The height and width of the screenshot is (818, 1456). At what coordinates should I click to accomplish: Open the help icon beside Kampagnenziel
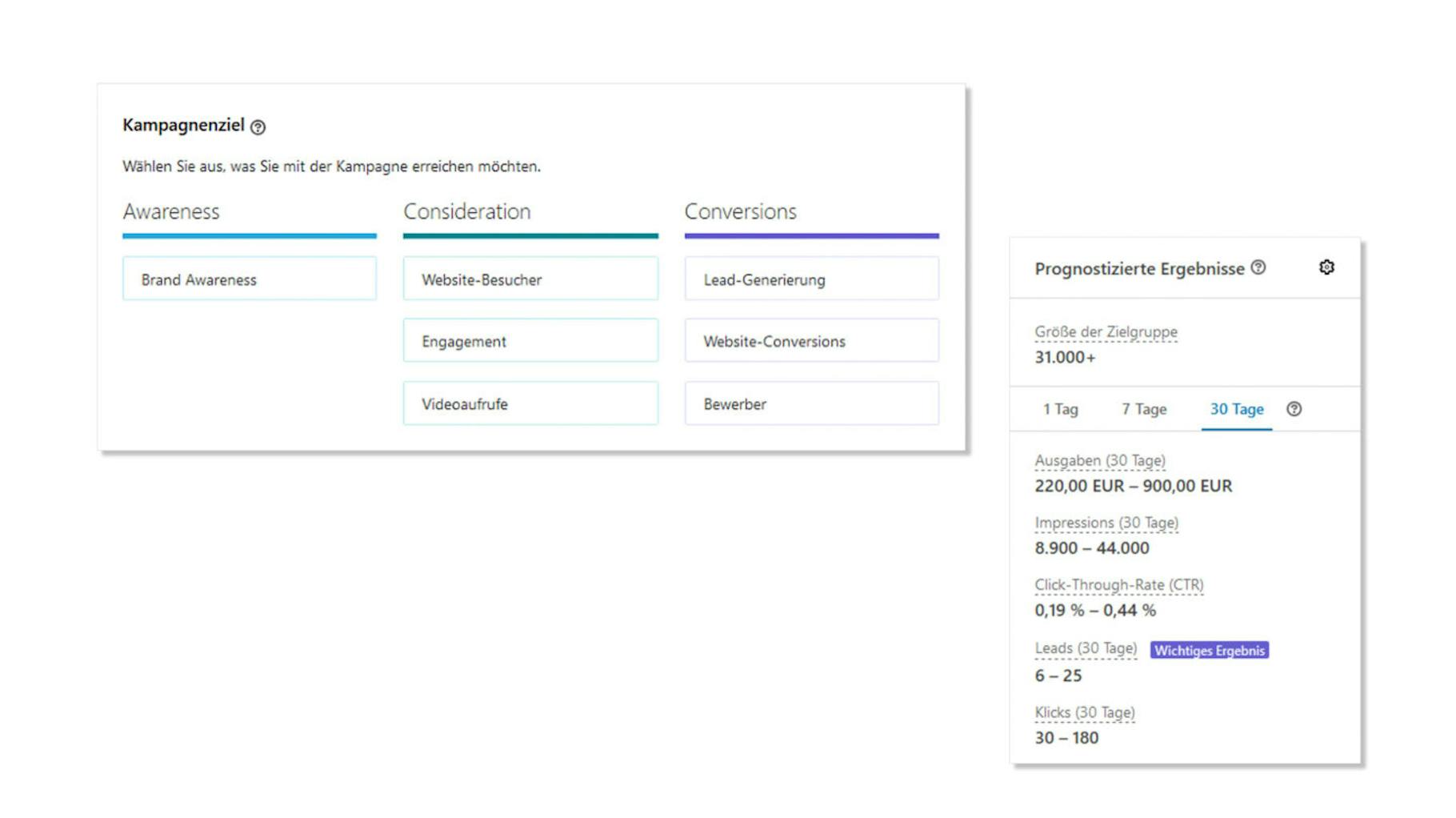point(258,126)
